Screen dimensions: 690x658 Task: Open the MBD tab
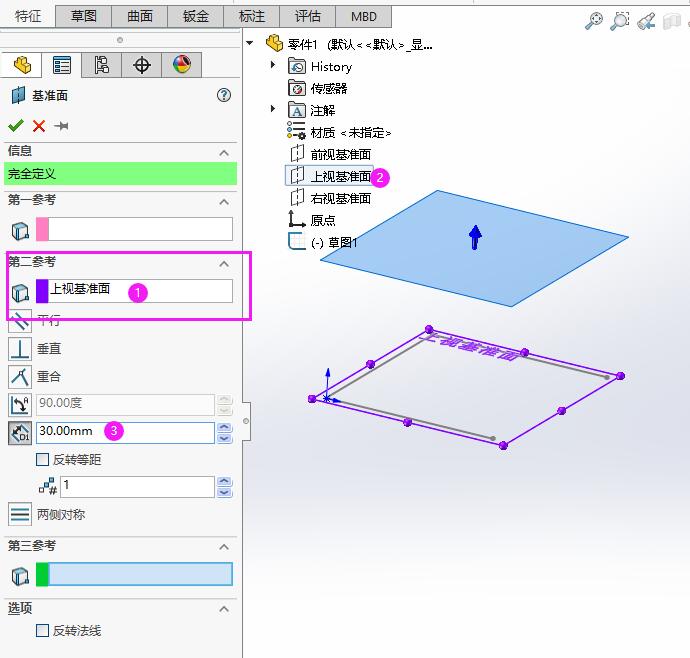tap(363, 16)
